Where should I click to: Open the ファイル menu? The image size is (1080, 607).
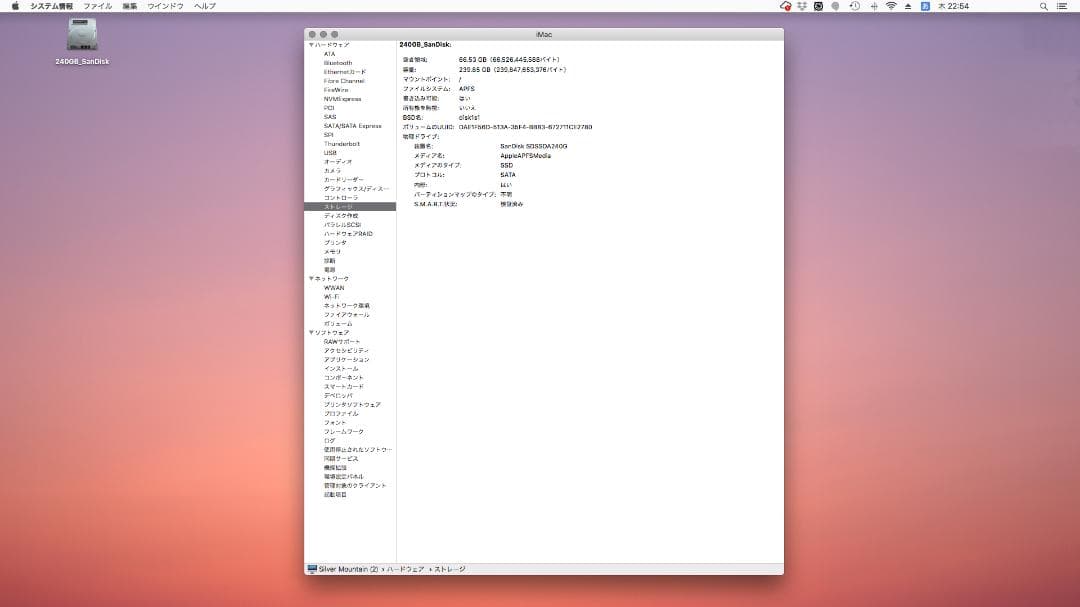(x=96, y=6)
